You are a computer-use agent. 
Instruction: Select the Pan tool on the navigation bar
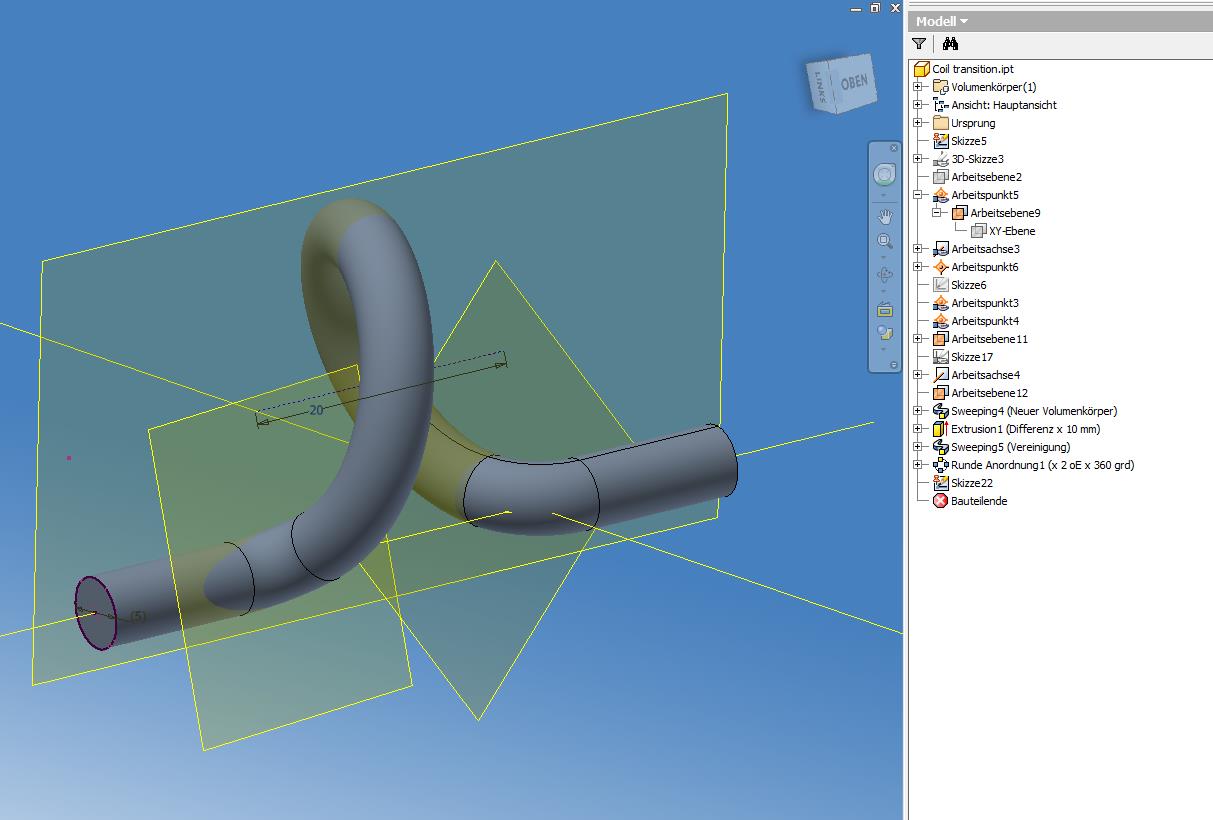coord(885,214)
